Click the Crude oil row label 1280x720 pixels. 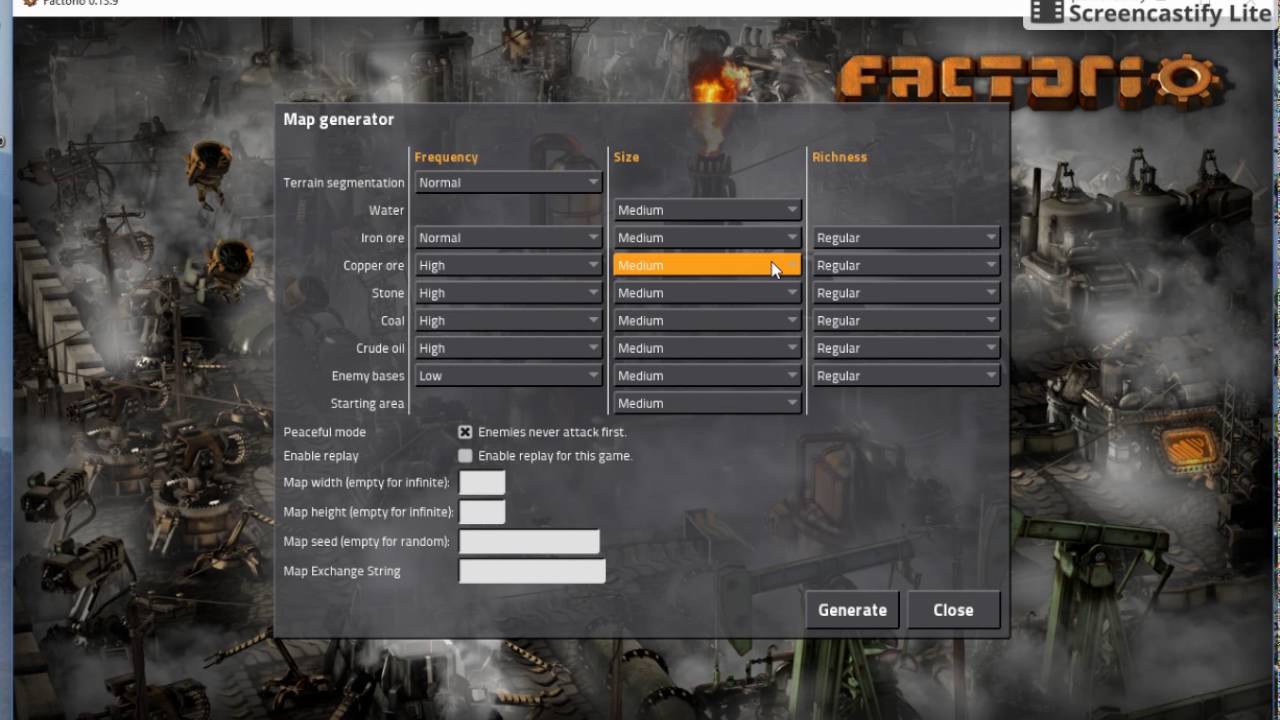pyautogui.click(x=380, y=349)
